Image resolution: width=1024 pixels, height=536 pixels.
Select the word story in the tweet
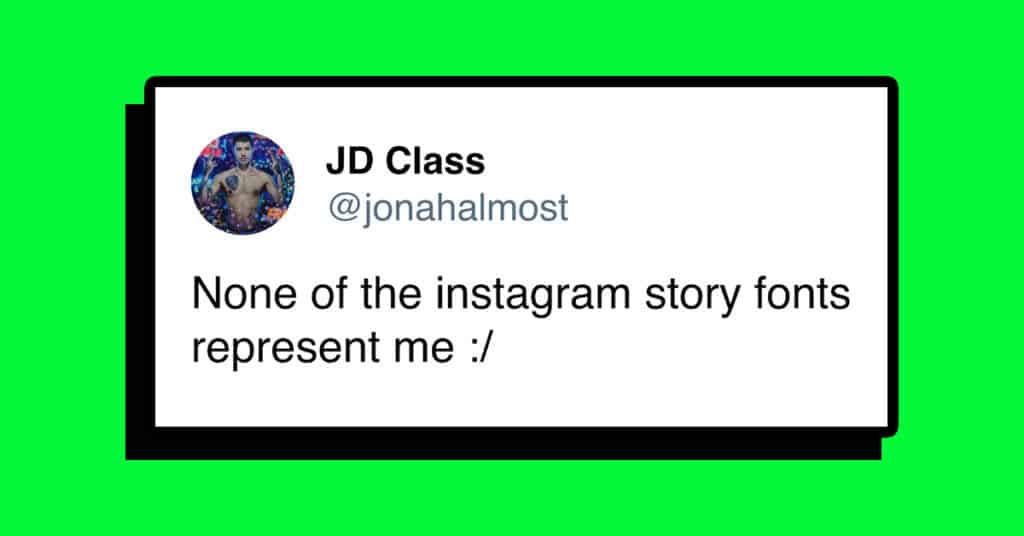[692, 296]
